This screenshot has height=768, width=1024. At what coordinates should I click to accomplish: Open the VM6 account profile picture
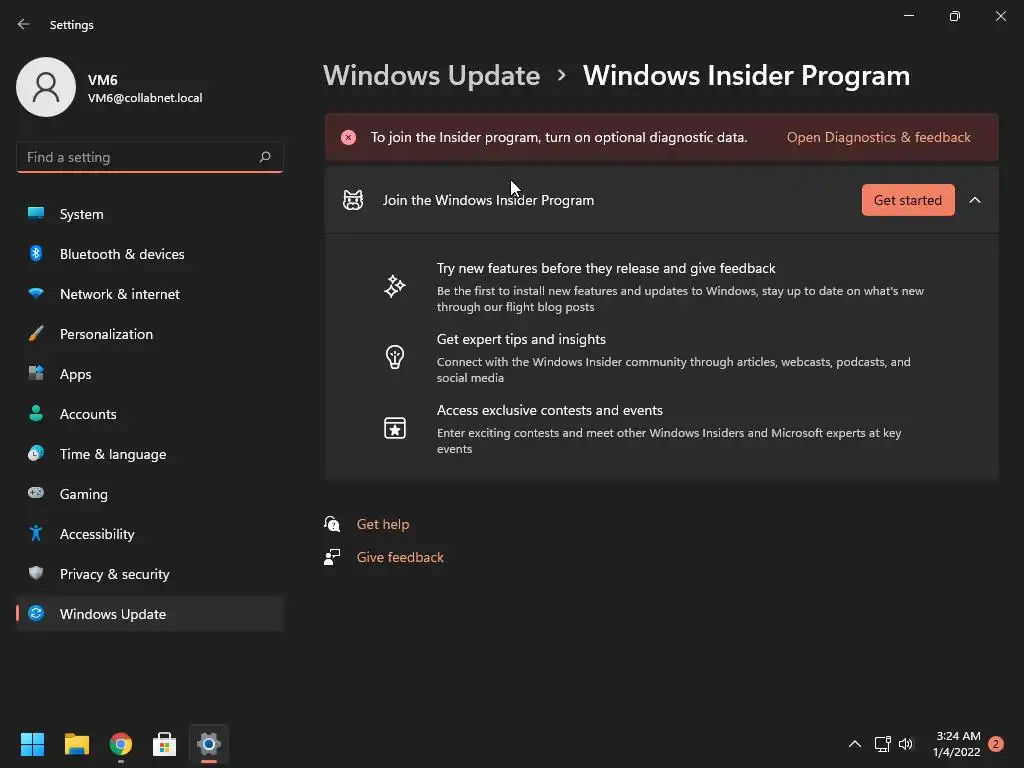click(46, 87)
